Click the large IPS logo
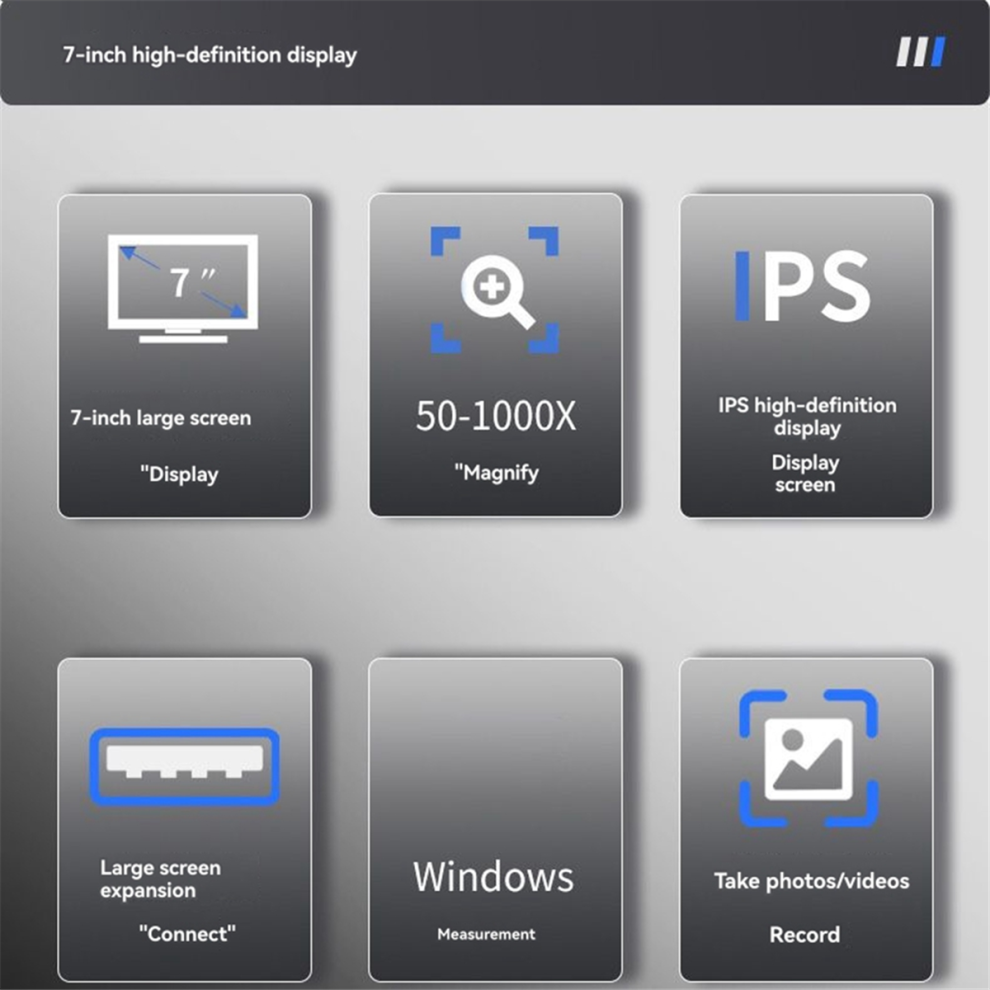 pos(803,285)
